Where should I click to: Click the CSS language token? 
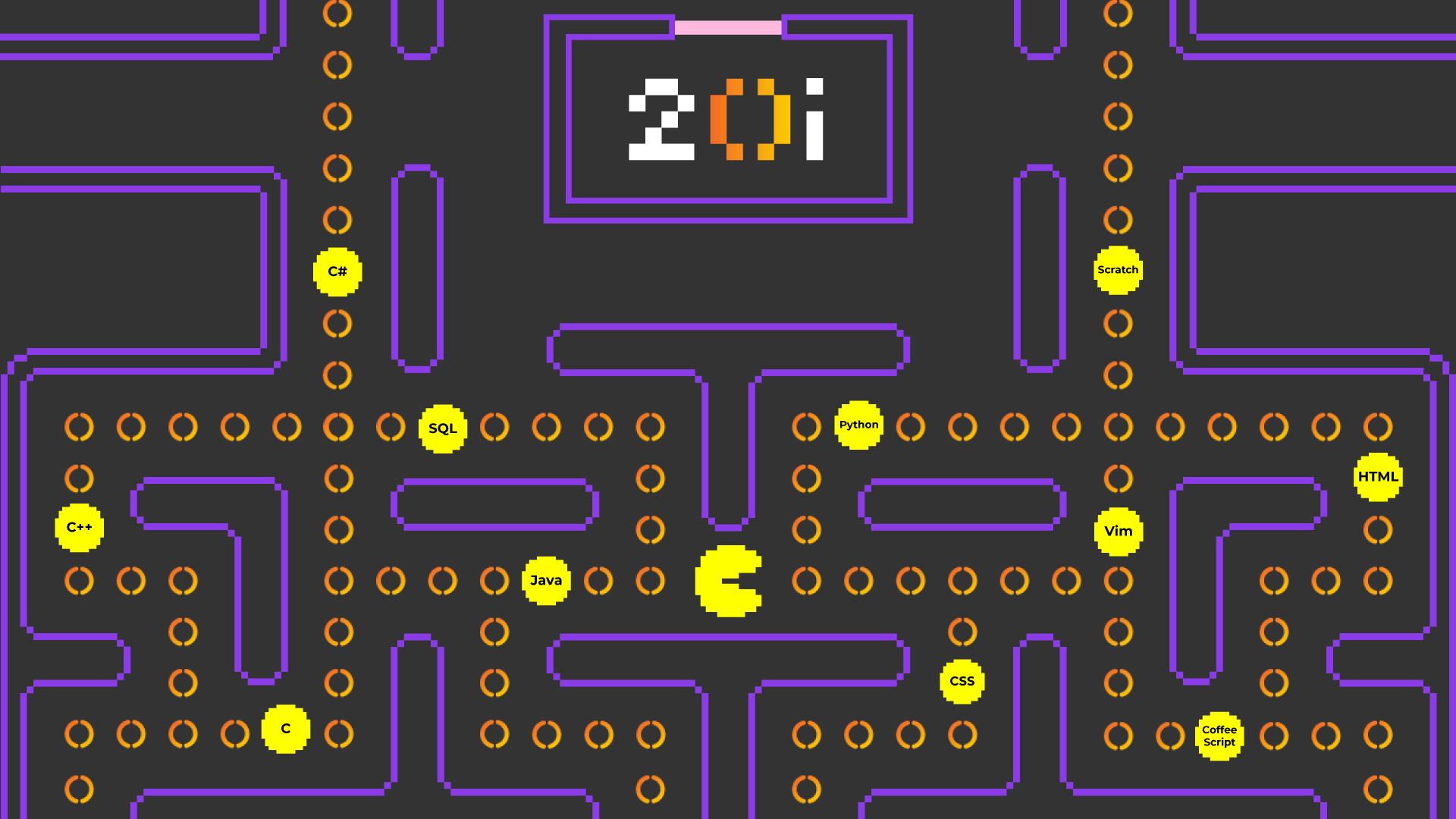tap(960, 680)
